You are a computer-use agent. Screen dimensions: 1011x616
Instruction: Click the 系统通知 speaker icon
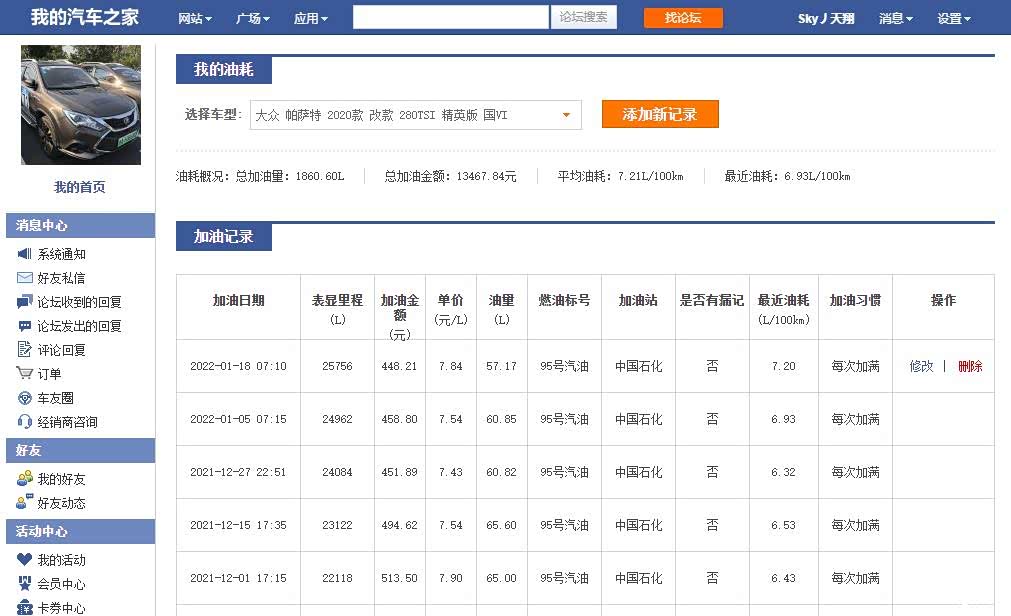[x=25, y=254]
